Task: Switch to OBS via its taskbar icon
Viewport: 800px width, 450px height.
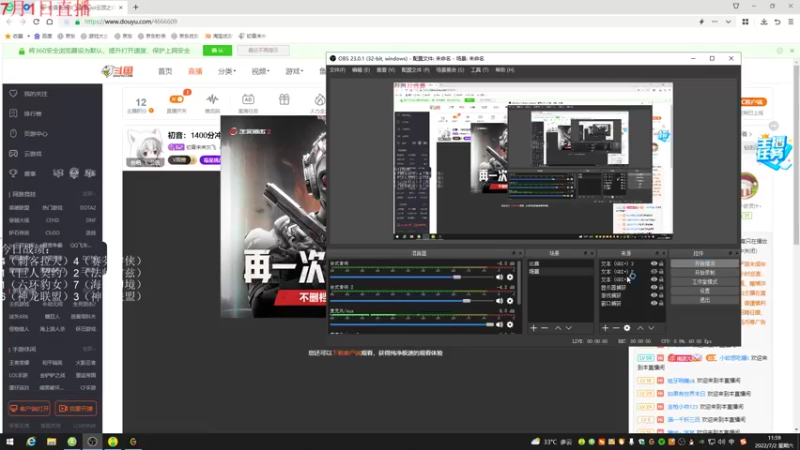Action: coord(92,442)
